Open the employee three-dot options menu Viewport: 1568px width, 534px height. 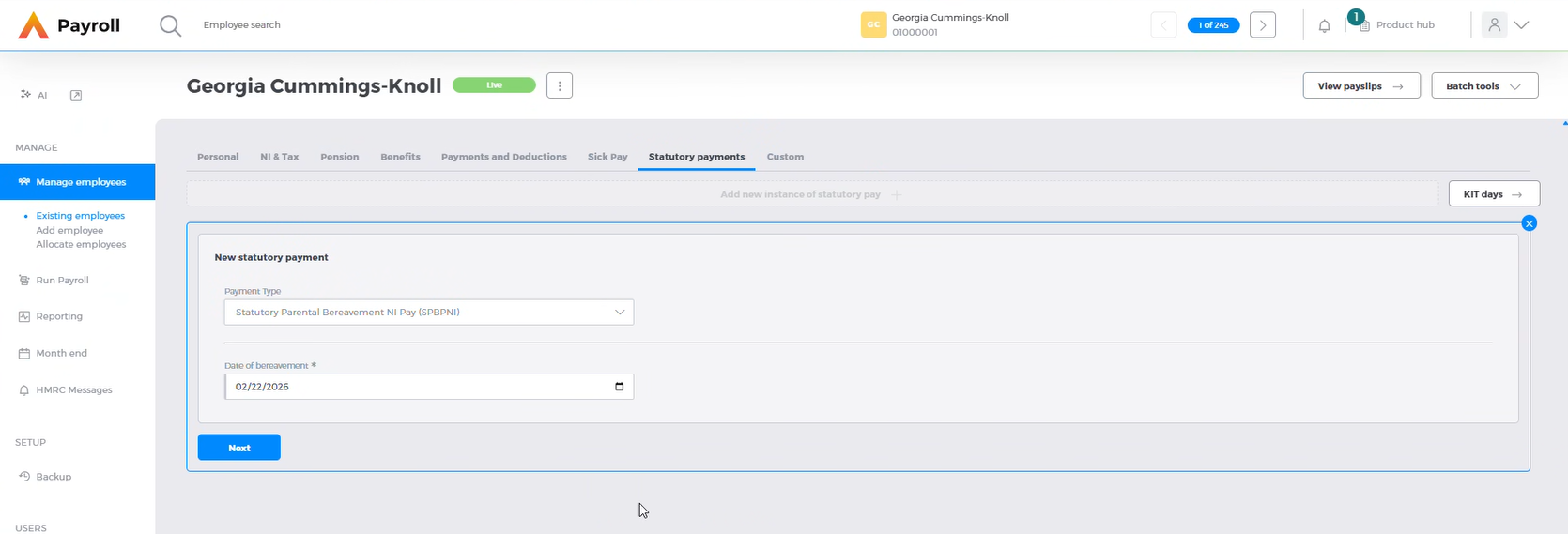[560, 85]
